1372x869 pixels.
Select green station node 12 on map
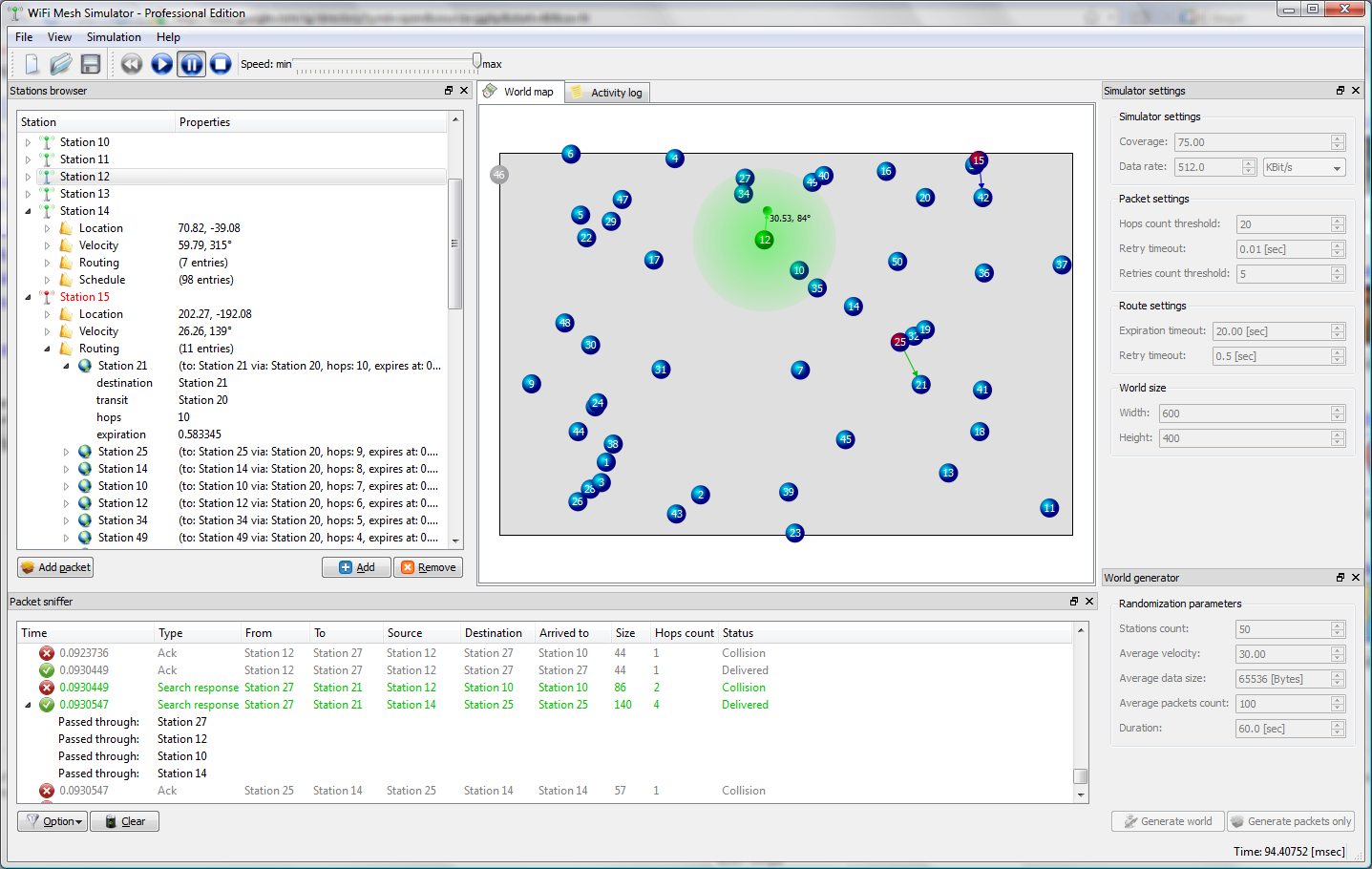click(764, 240)
